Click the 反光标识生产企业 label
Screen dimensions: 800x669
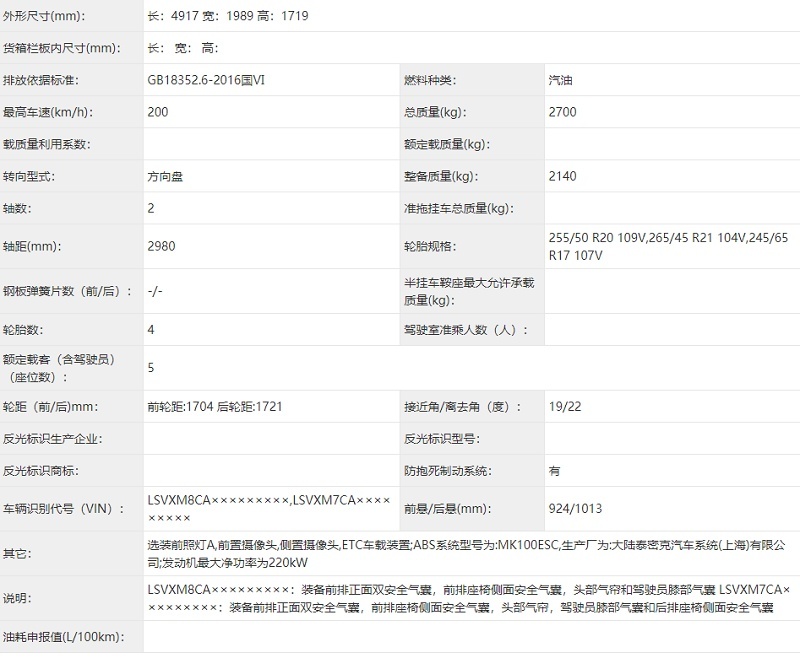coord(53,439)
